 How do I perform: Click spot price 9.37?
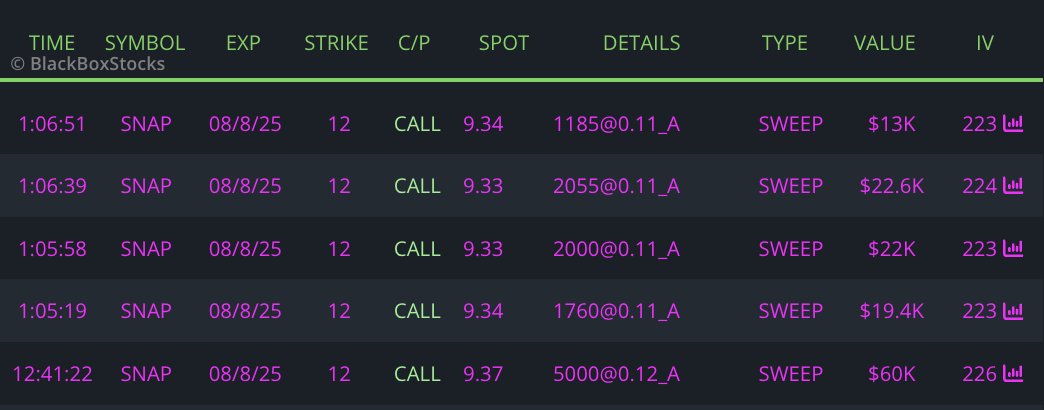point(483,373)
